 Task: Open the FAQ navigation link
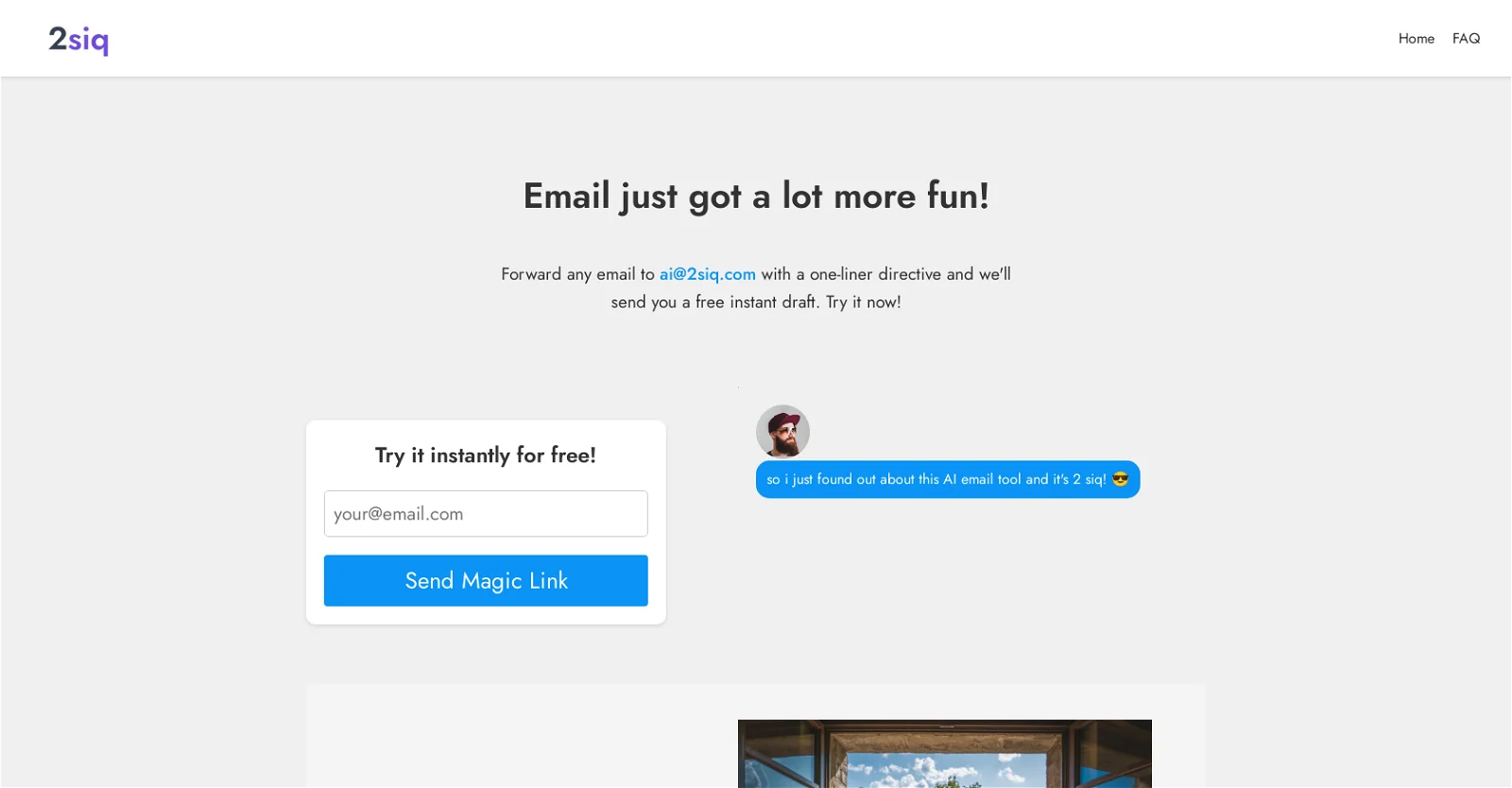click(1466, 39)
